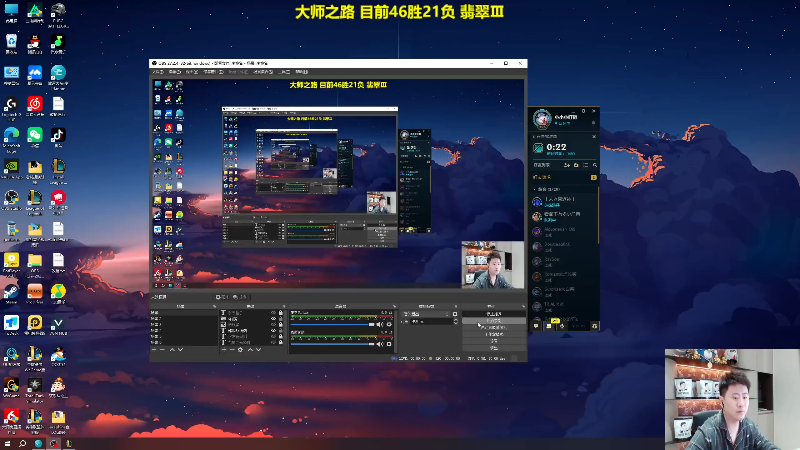Viewport: 800px width, 450px height.
Task: Open chat bubble icon at League panel bottom
Action: [x=536, y=326]
